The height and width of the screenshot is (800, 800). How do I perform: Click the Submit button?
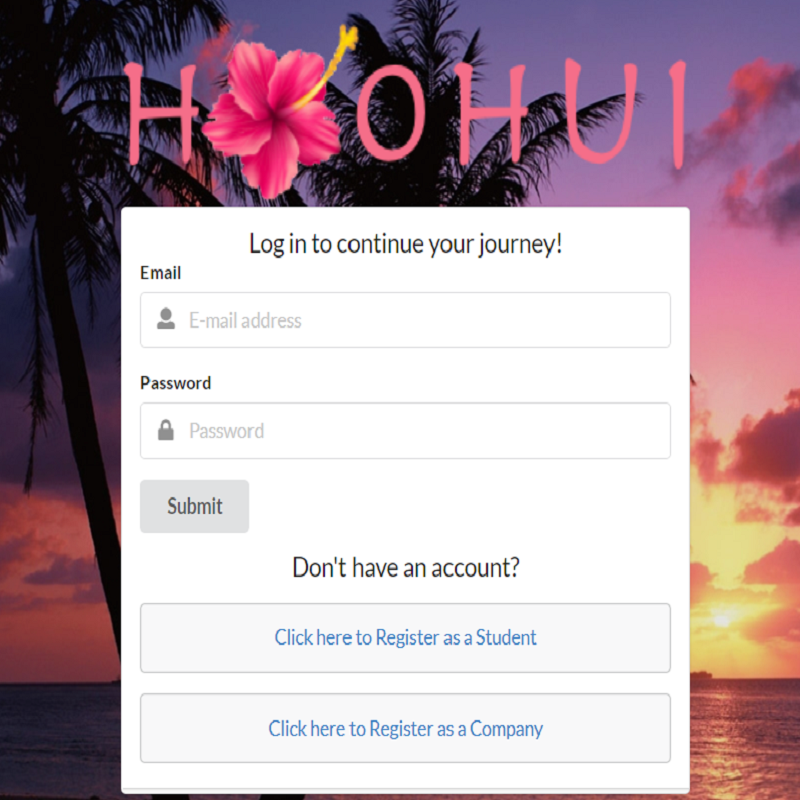194,506
